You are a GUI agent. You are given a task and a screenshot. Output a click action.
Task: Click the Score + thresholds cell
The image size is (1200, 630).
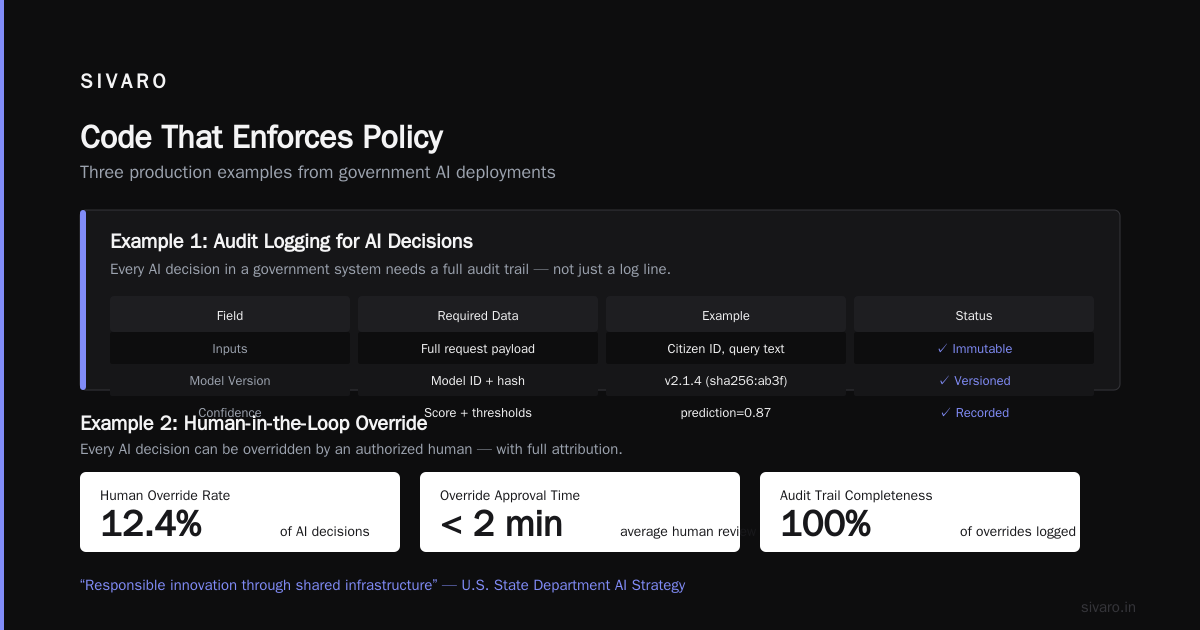pyautogui.click(x=478, y=412)
